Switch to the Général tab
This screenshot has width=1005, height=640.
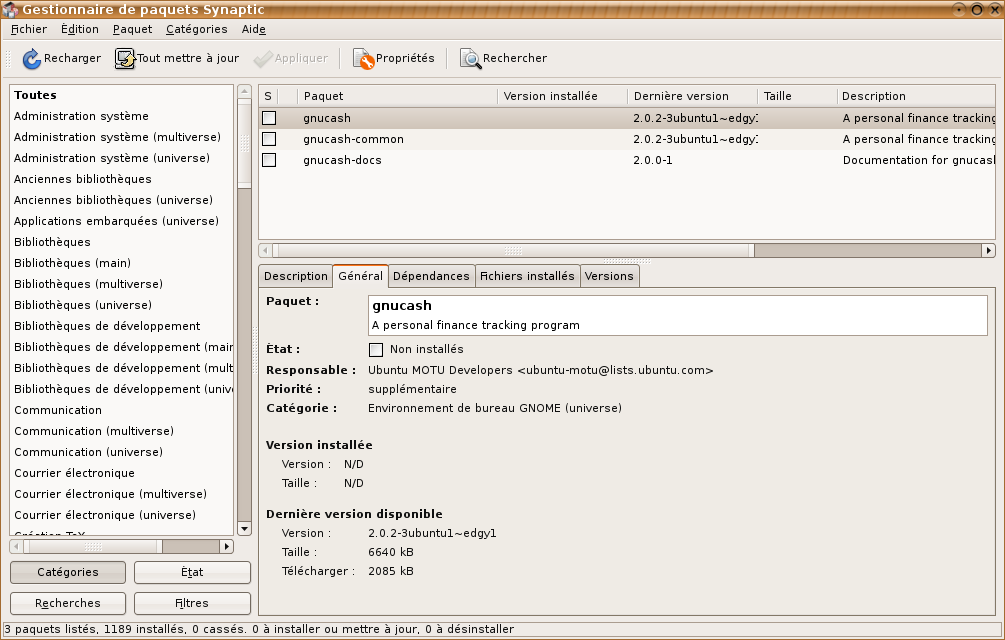tap(360, 275)
